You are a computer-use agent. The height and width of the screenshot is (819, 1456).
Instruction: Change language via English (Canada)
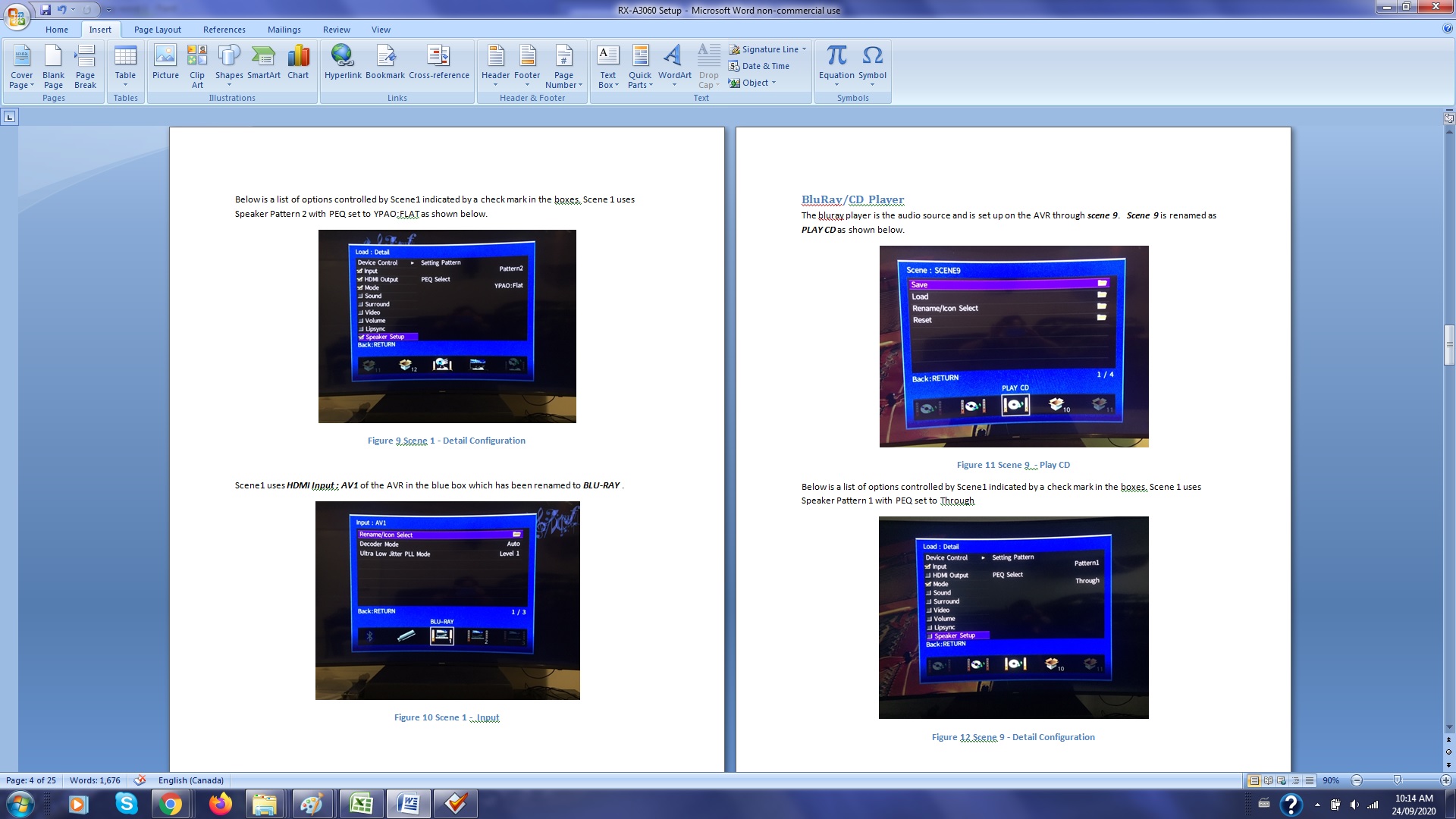click(191, 780)
